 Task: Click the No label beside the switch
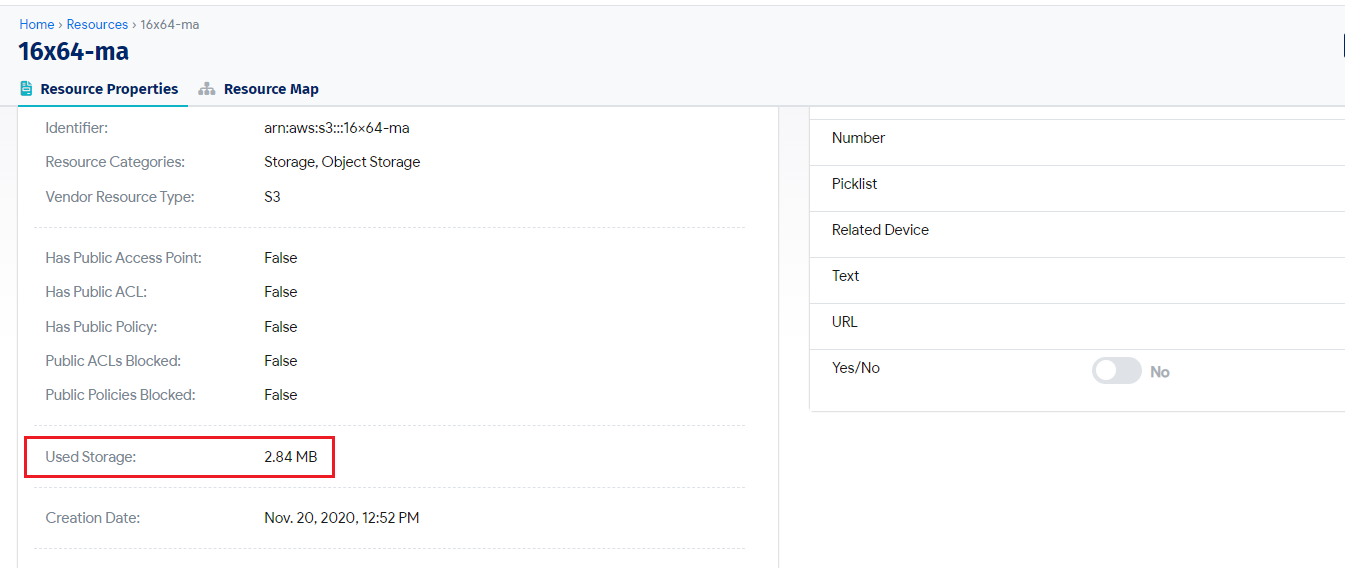click(x=1160, y=372)
